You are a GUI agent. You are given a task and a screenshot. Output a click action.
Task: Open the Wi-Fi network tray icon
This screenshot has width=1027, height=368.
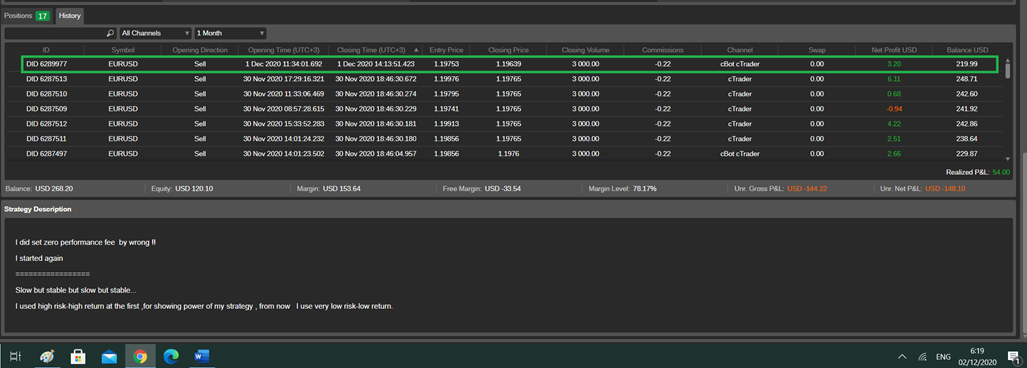(923, 357)
